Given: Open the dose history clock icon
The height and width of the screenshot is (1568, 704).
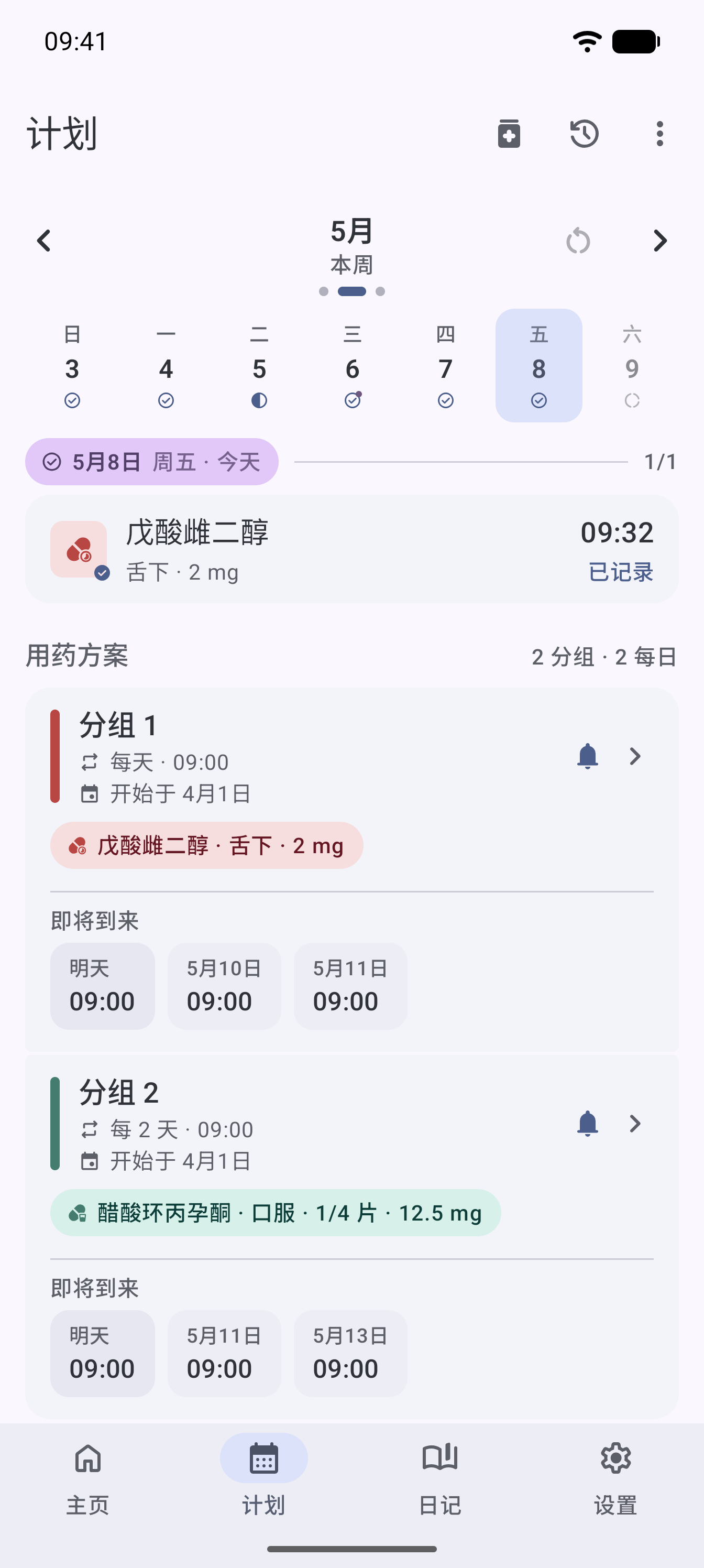Looking at the screenshot, I should click(584, 133).
